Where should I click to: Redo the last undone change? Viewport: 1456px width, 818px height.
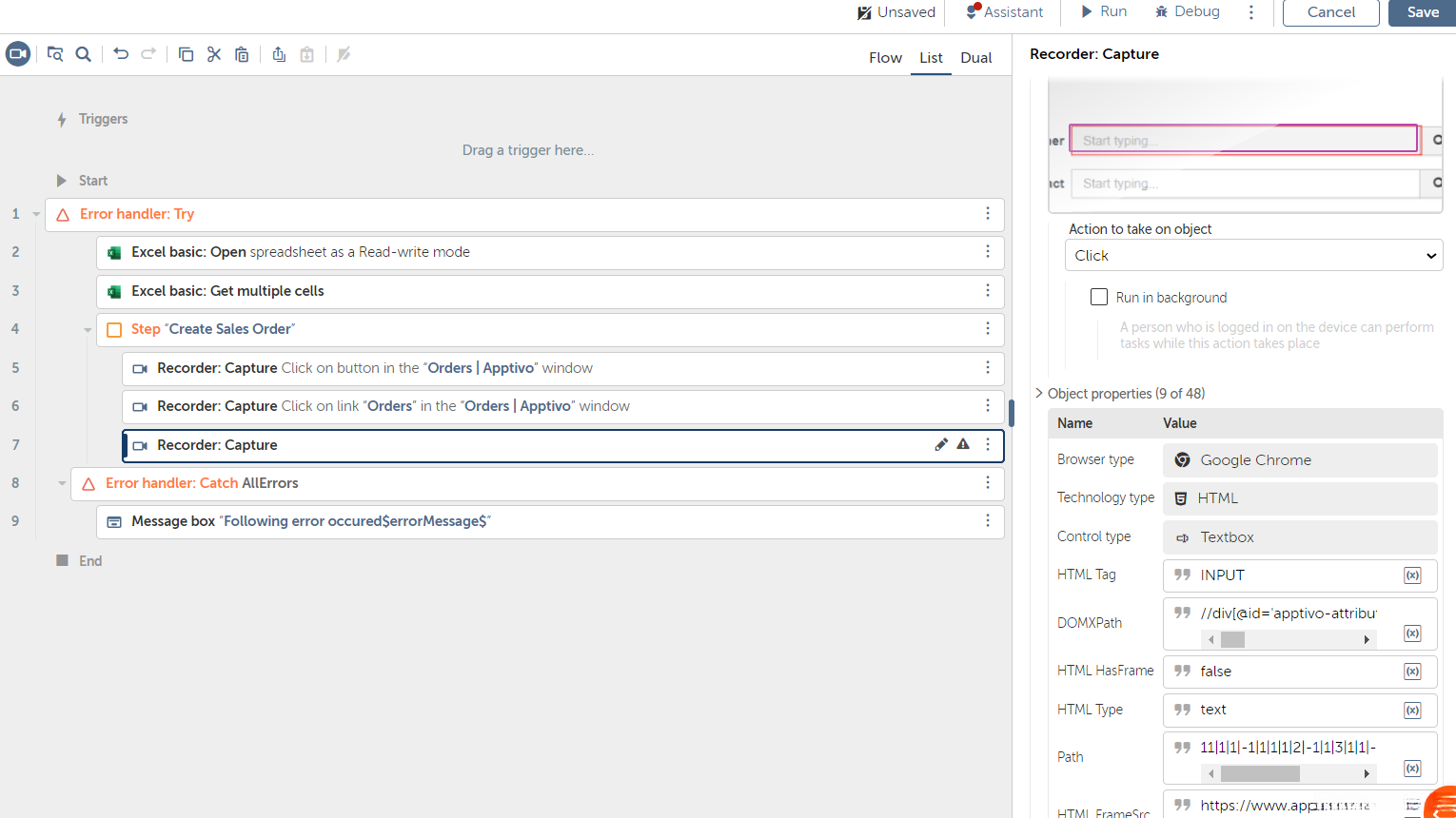(148, 54)
